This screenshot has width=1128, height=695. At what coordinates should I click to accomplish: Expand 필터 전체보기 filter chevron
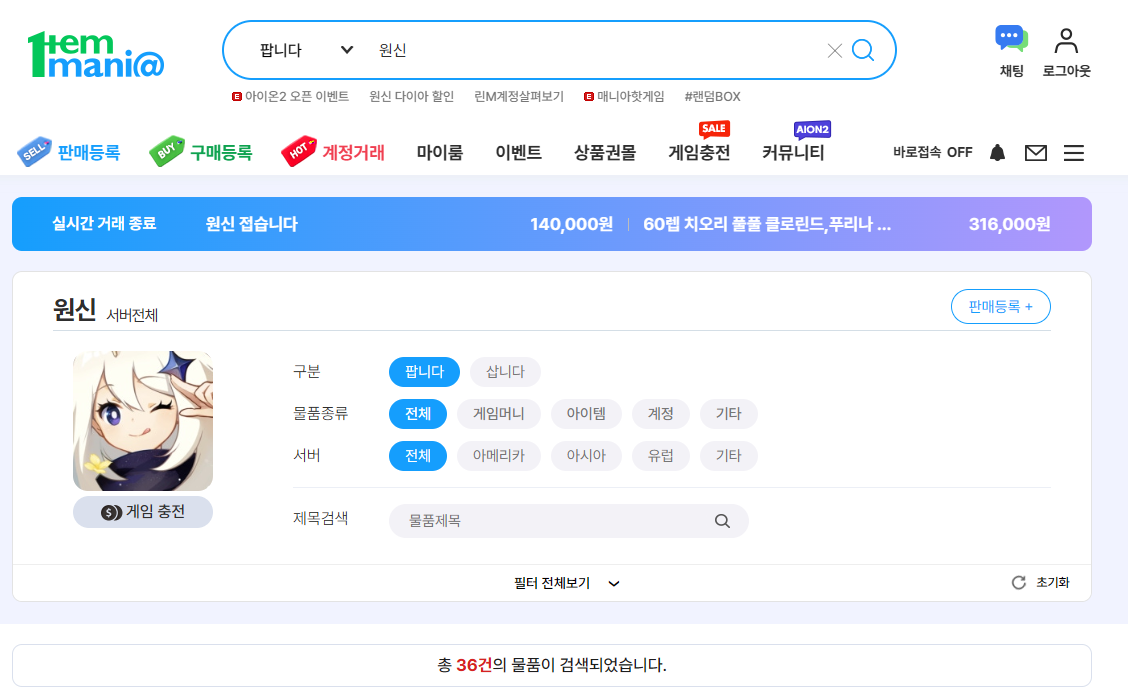click(614, 583)
